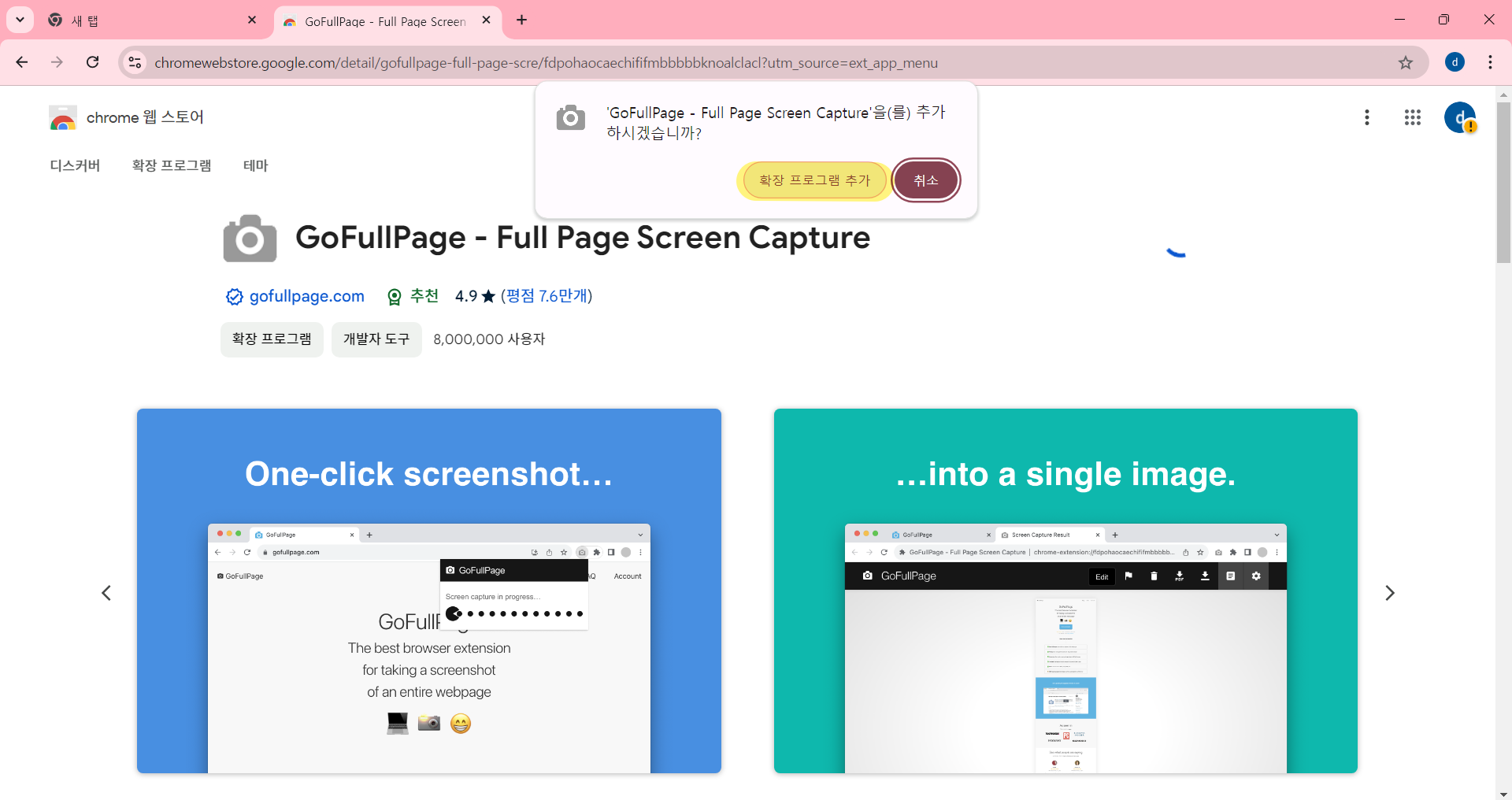The width and height of the screenshot is (1512, 800).
Task: Click the scrollbar down arrow
Action: click(x=1503, y=793)
